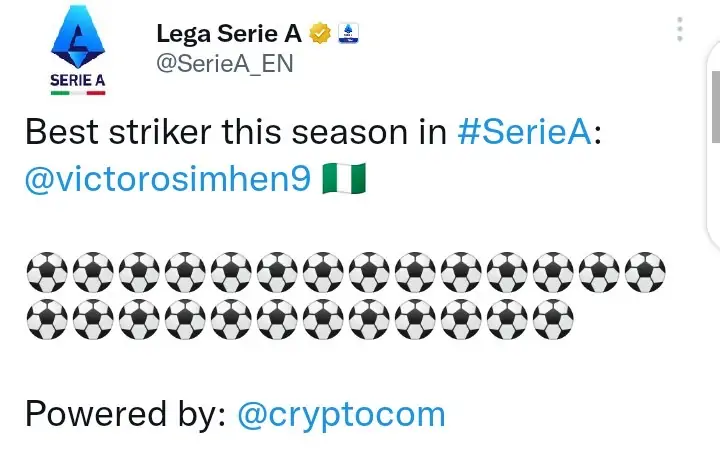Click the white scrollbar track below the gray thumb
This screenshot has height=460, width=720.
tap(714, 200)
